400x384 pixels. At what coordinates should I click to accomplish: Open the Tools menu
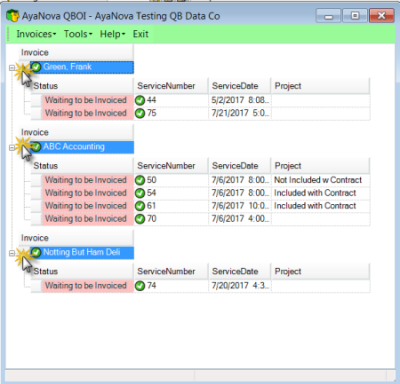[78, 34]
